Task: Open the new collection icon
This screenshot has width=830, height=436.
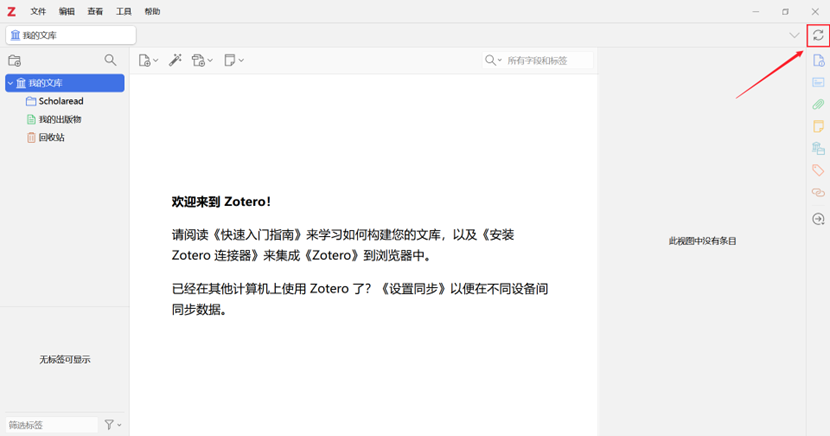Action: pos(15,60)
